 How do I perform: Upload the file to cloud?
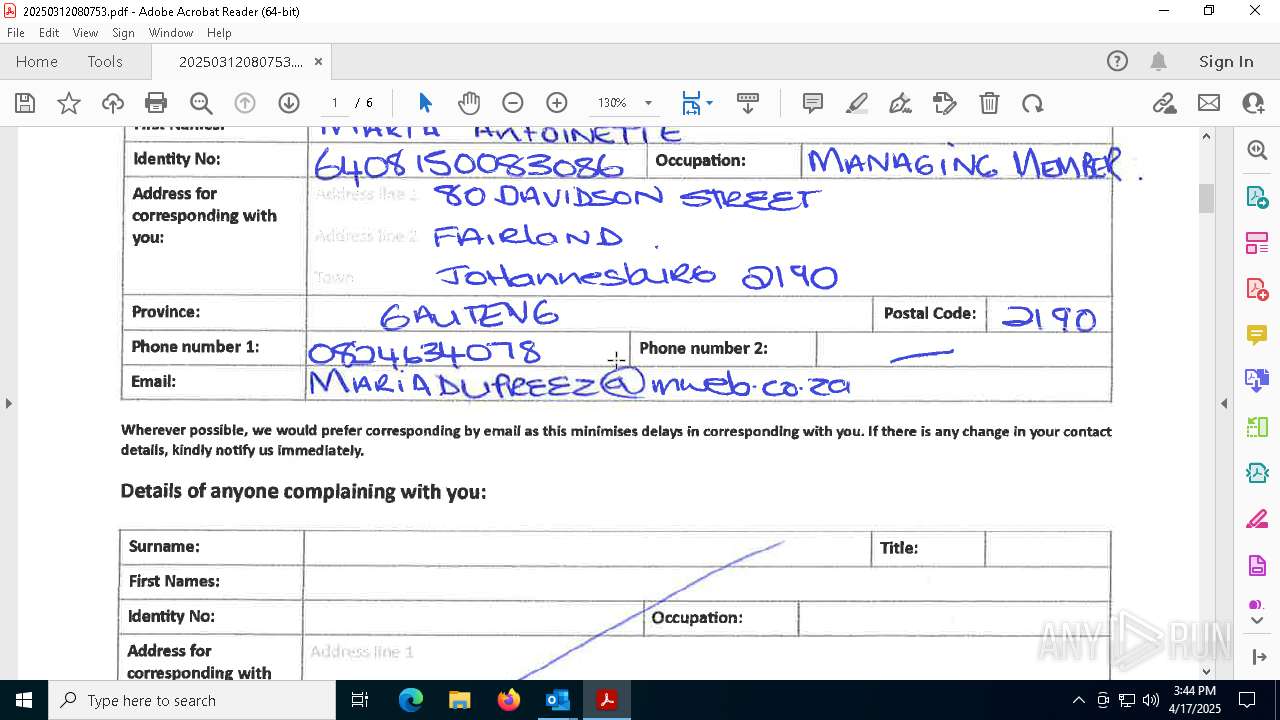(x=113, y=103)
